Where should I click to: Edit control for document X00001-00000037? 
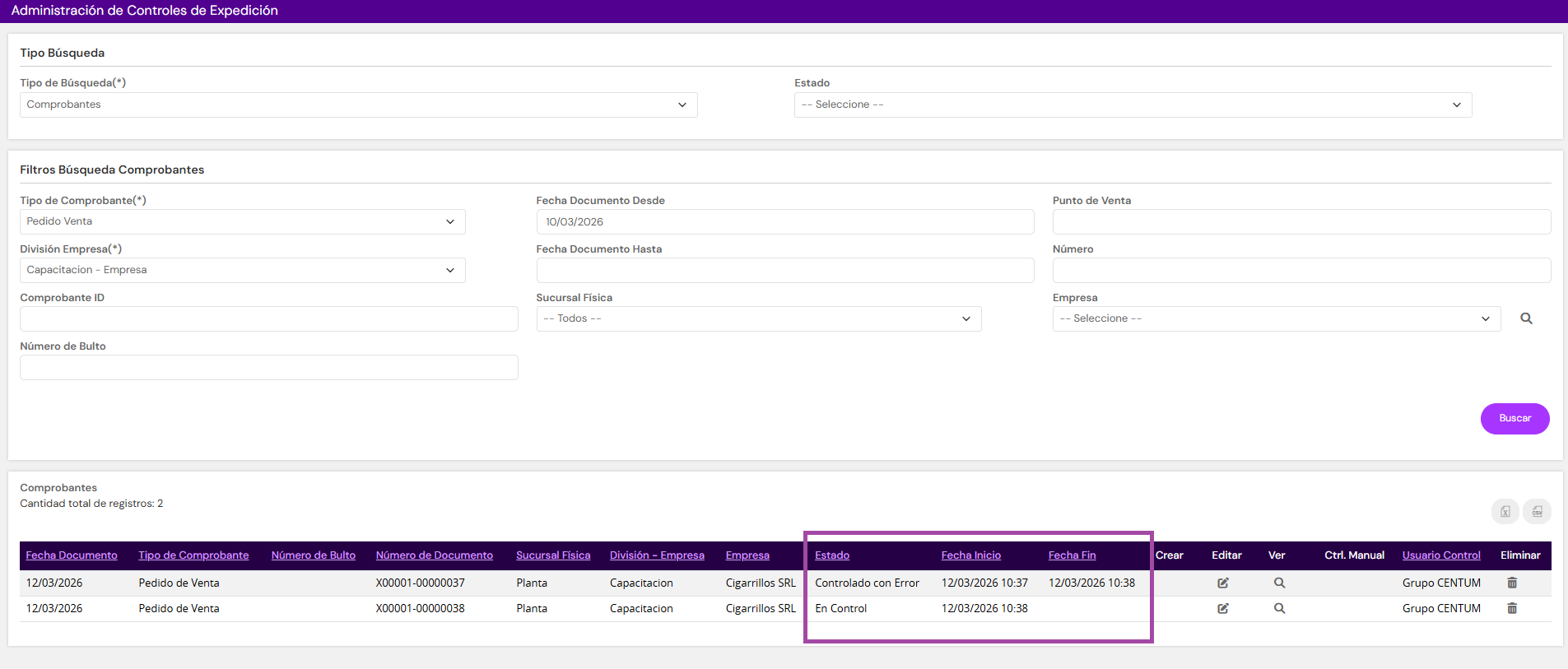click(1223, 583)
